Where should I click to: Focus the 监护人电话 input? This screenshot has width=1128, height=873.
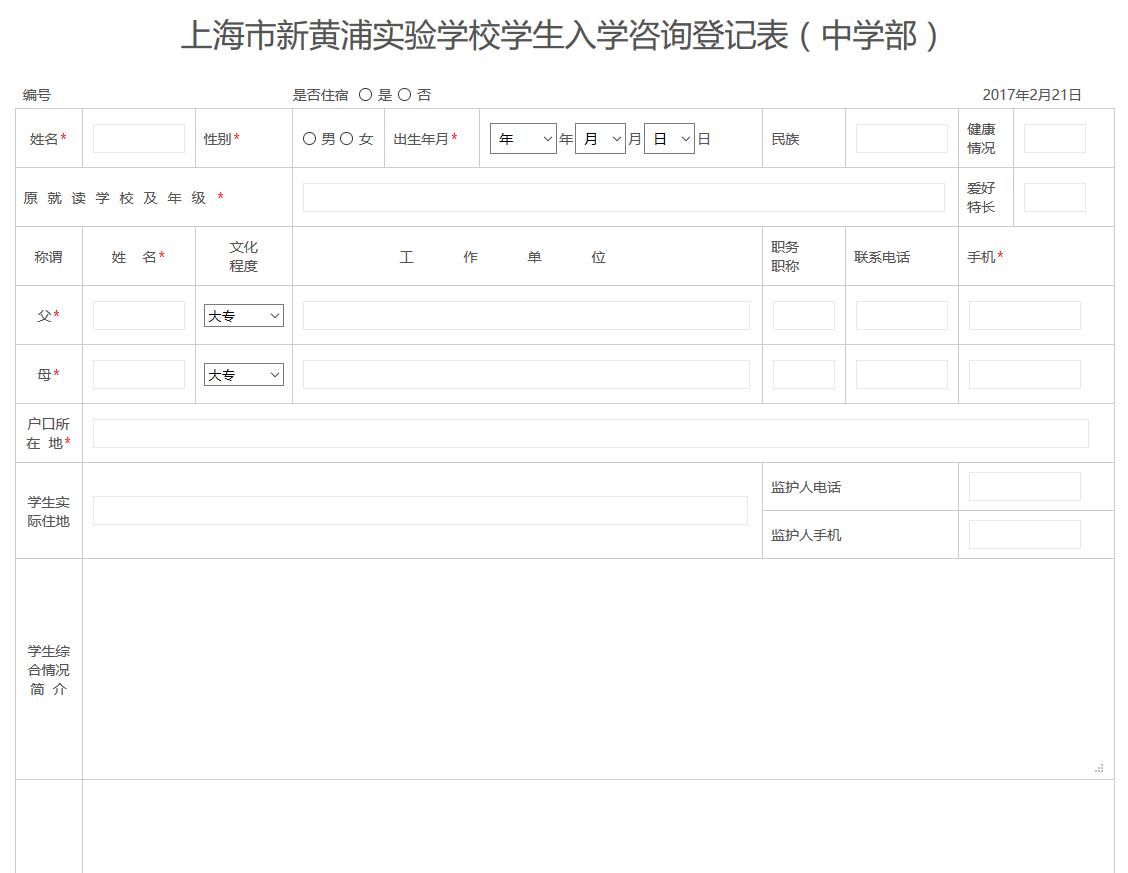click(x=1024, y=487)
